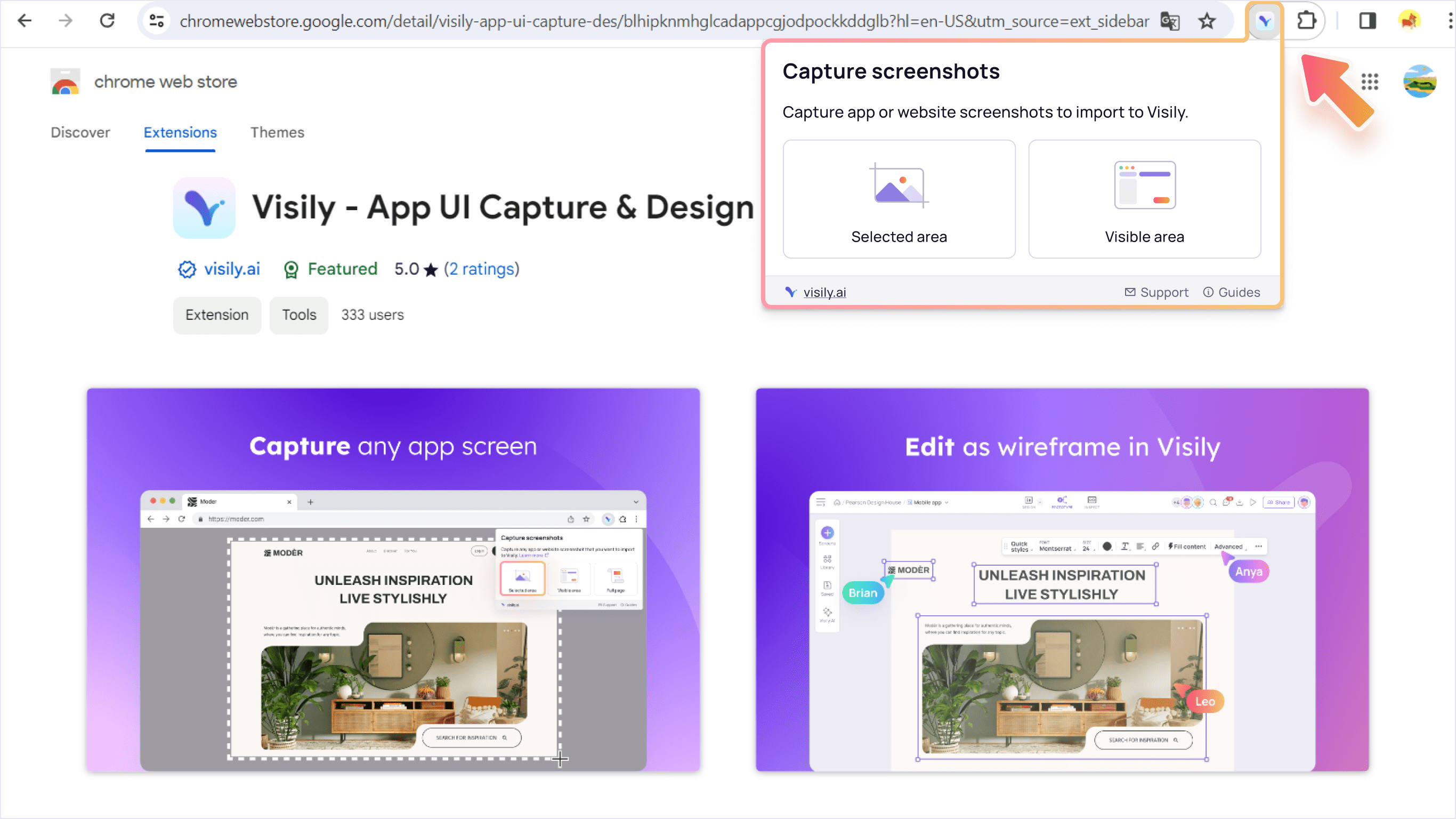Toggle the browser side panel icon
The height and width of the screenshot is (819, 1456).
click(x=1367, y=21)
